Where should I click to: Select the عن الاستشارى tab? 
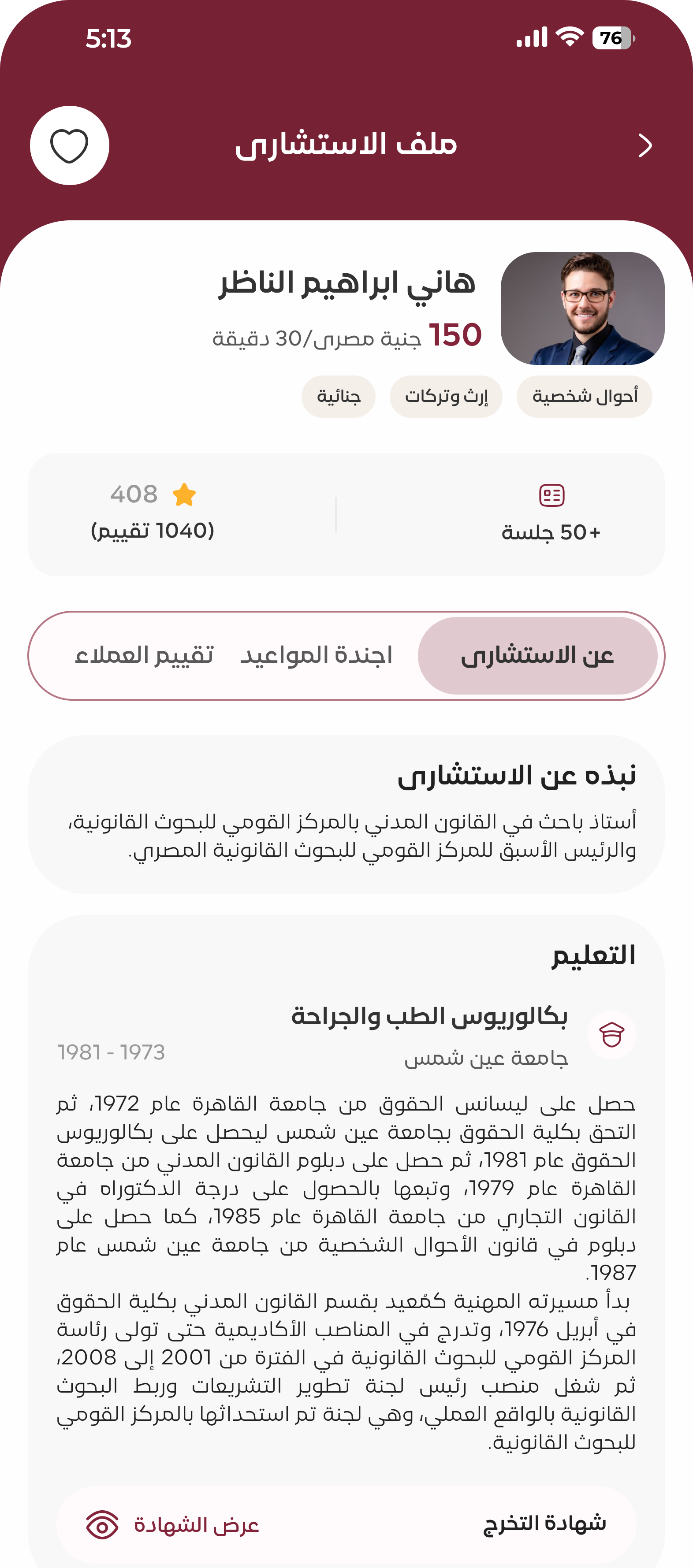coord(537,656)
